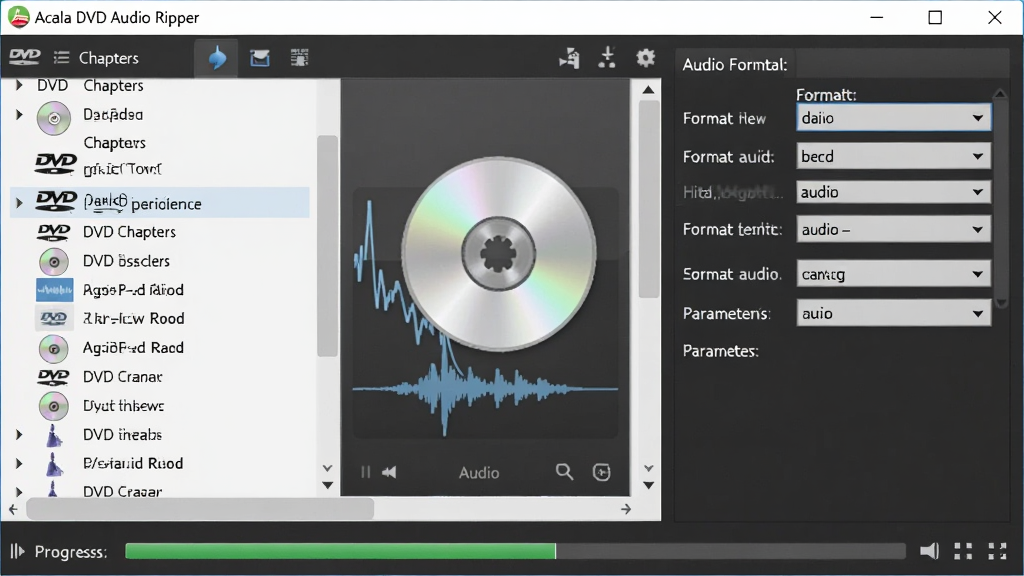This screenshot has width=1024, height=576.
Task: Click the horizontal scroll left arrow
Action: click(x=14, y=509)
